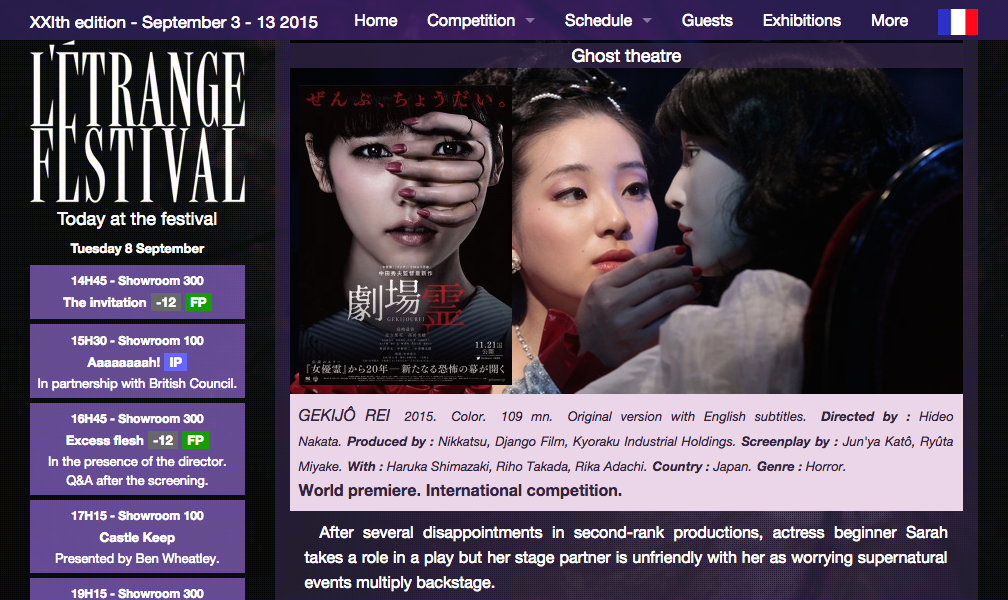Click the -12 age badge on The invitation
The image size is (1008, 600).
pyautogui.click(x=166, y=302)
